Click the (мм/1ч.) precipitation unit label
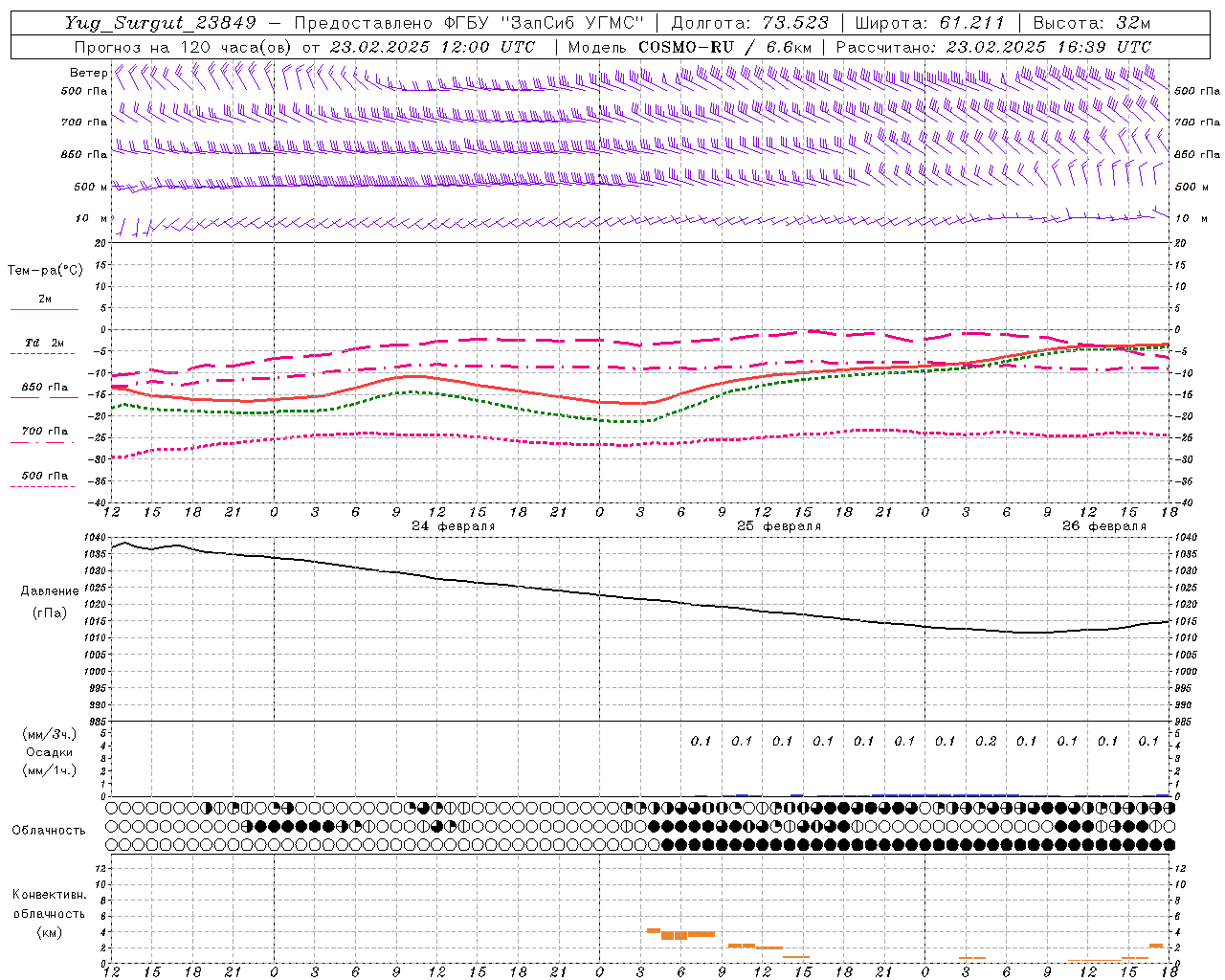 50,770
